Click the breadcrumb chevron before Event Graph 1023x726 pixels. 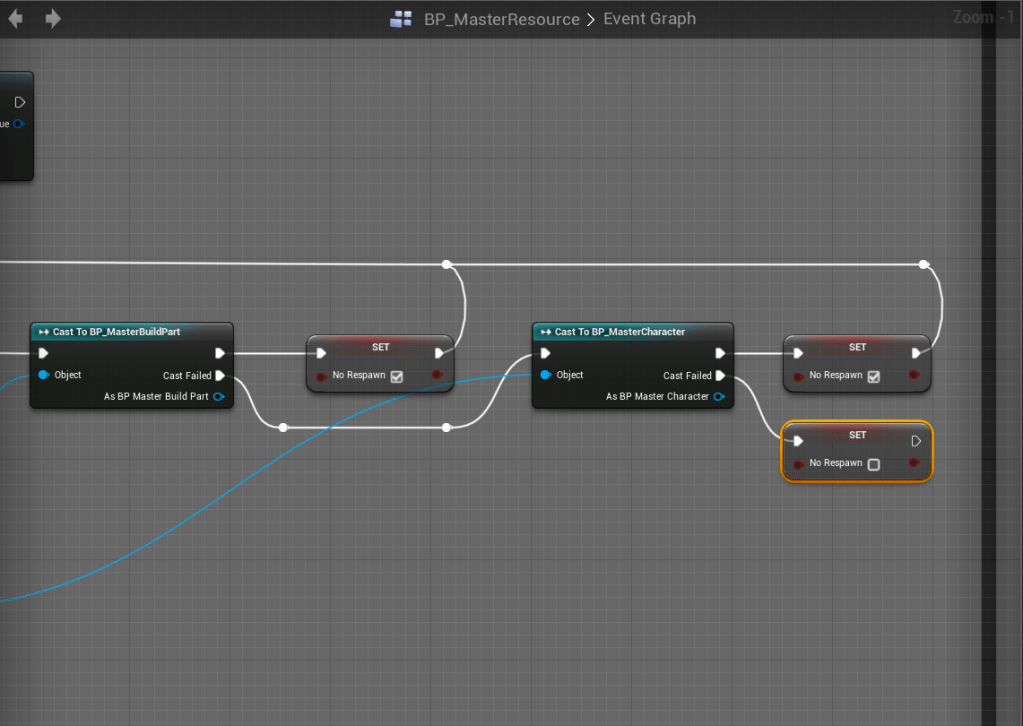[591, 19]
